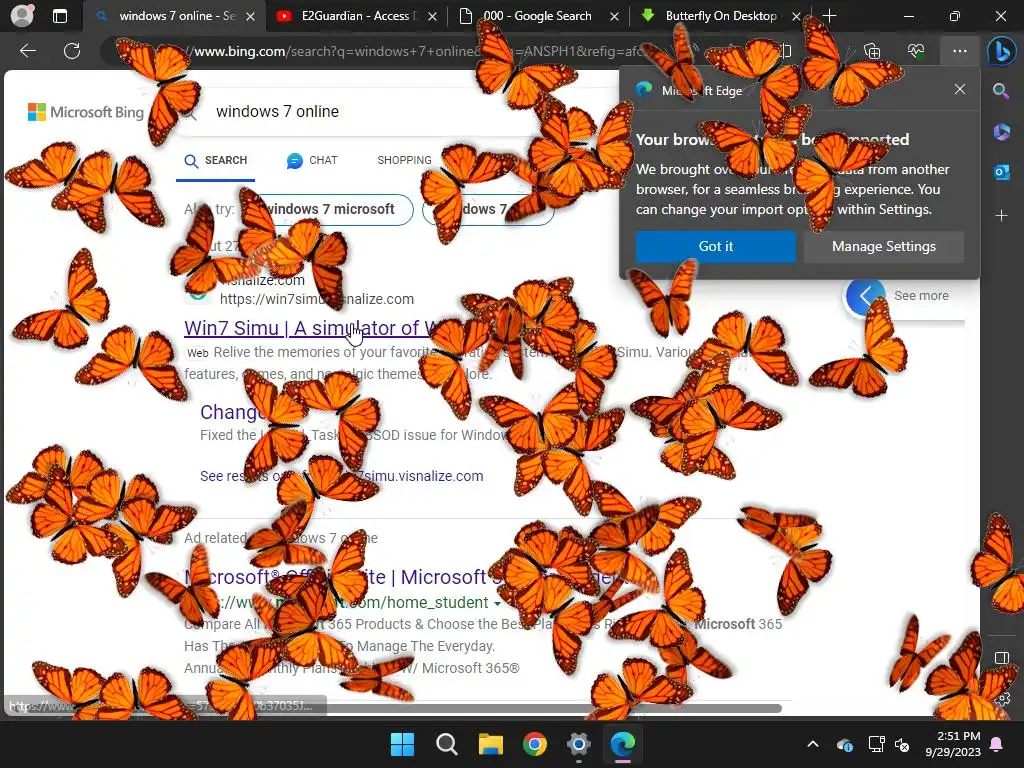Choose the windows 7 microsoft suggestion
This screenshot has width=1024, height=768.
[x=328, y=209]
